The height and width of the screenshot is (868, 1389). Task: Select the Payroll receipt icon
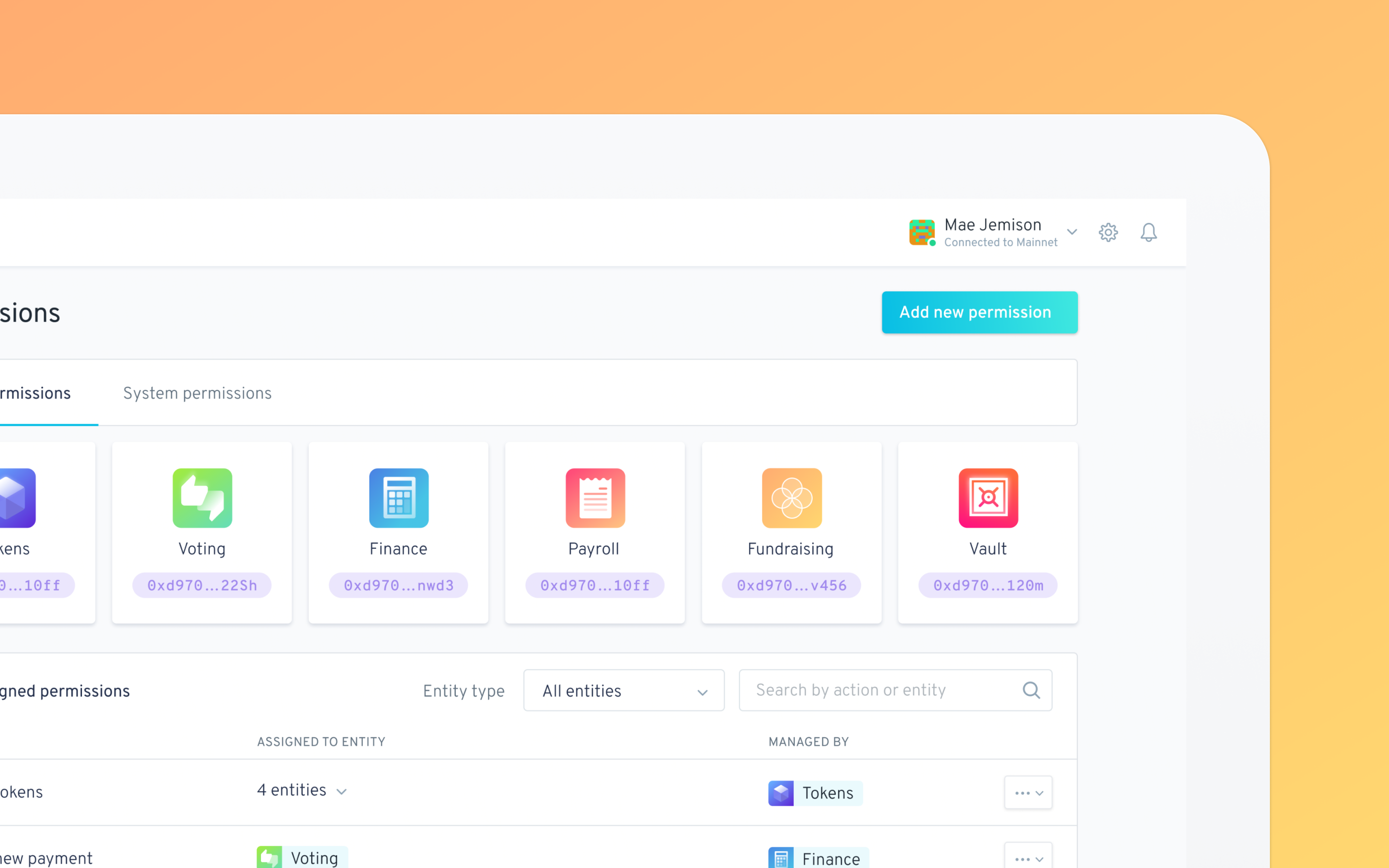click(595, 498)
